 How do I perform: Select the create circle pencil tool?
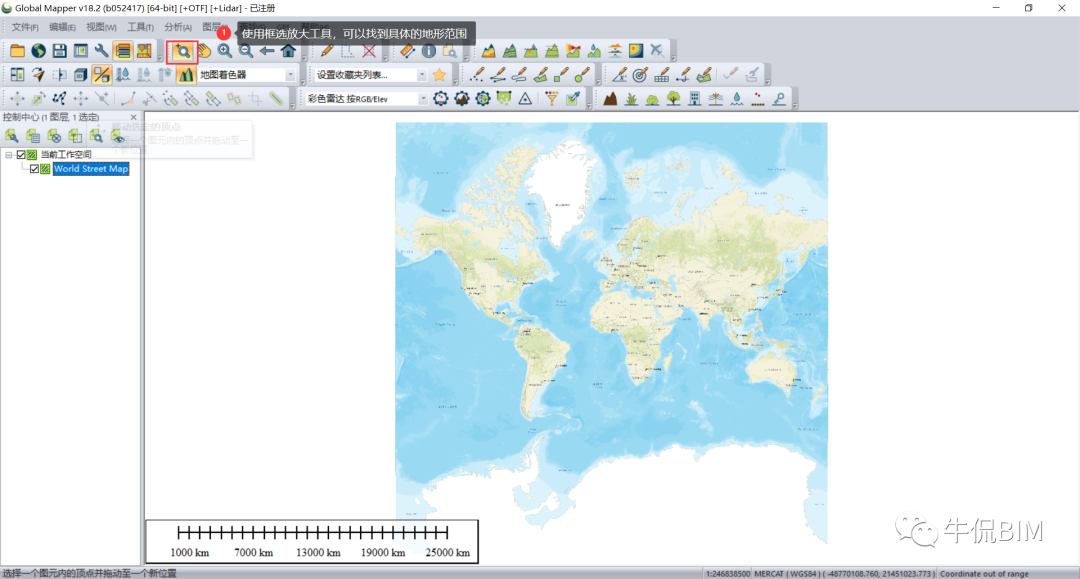click(583, 74)
